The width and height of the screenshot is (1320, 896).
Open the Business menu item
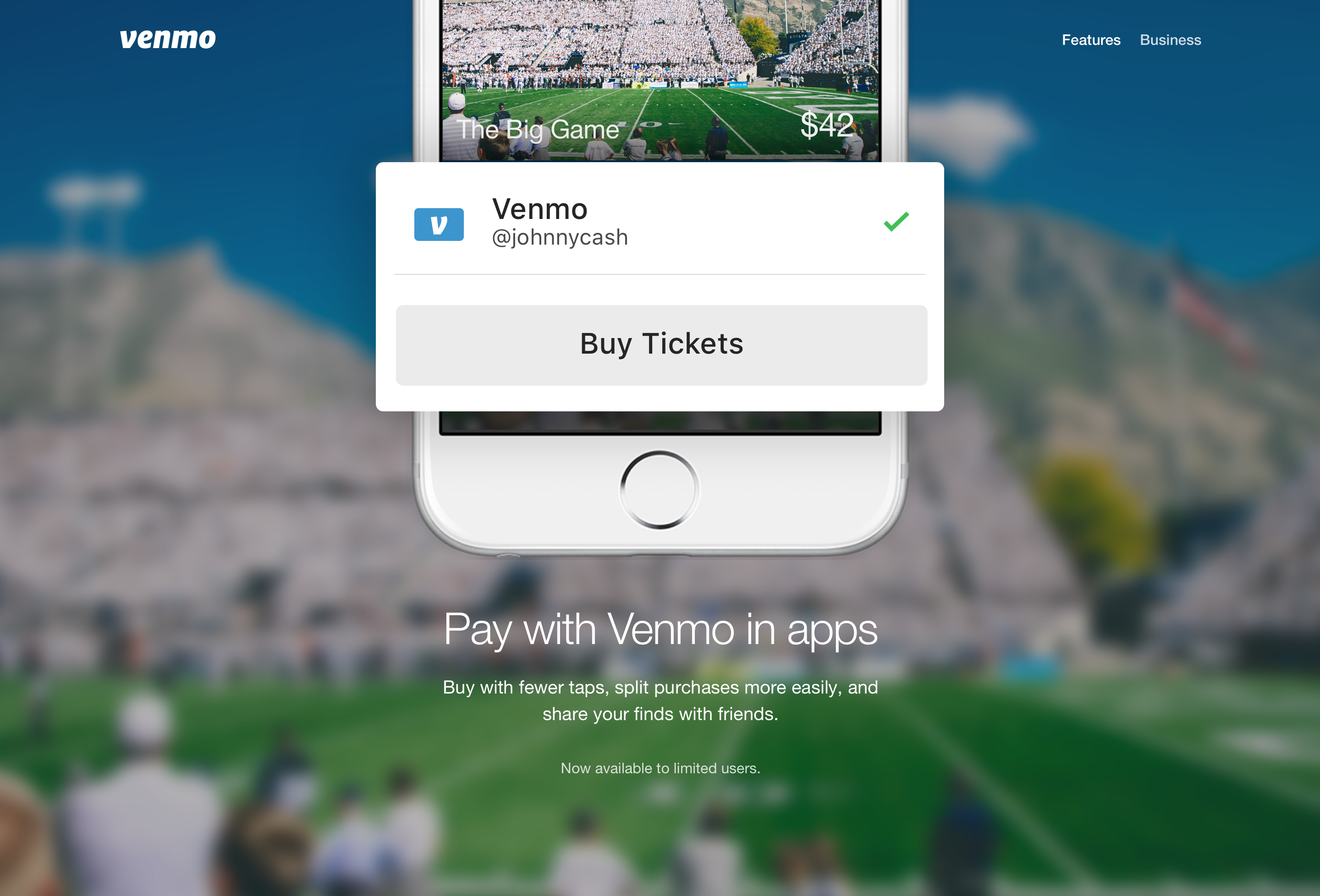coord(1170,40)
